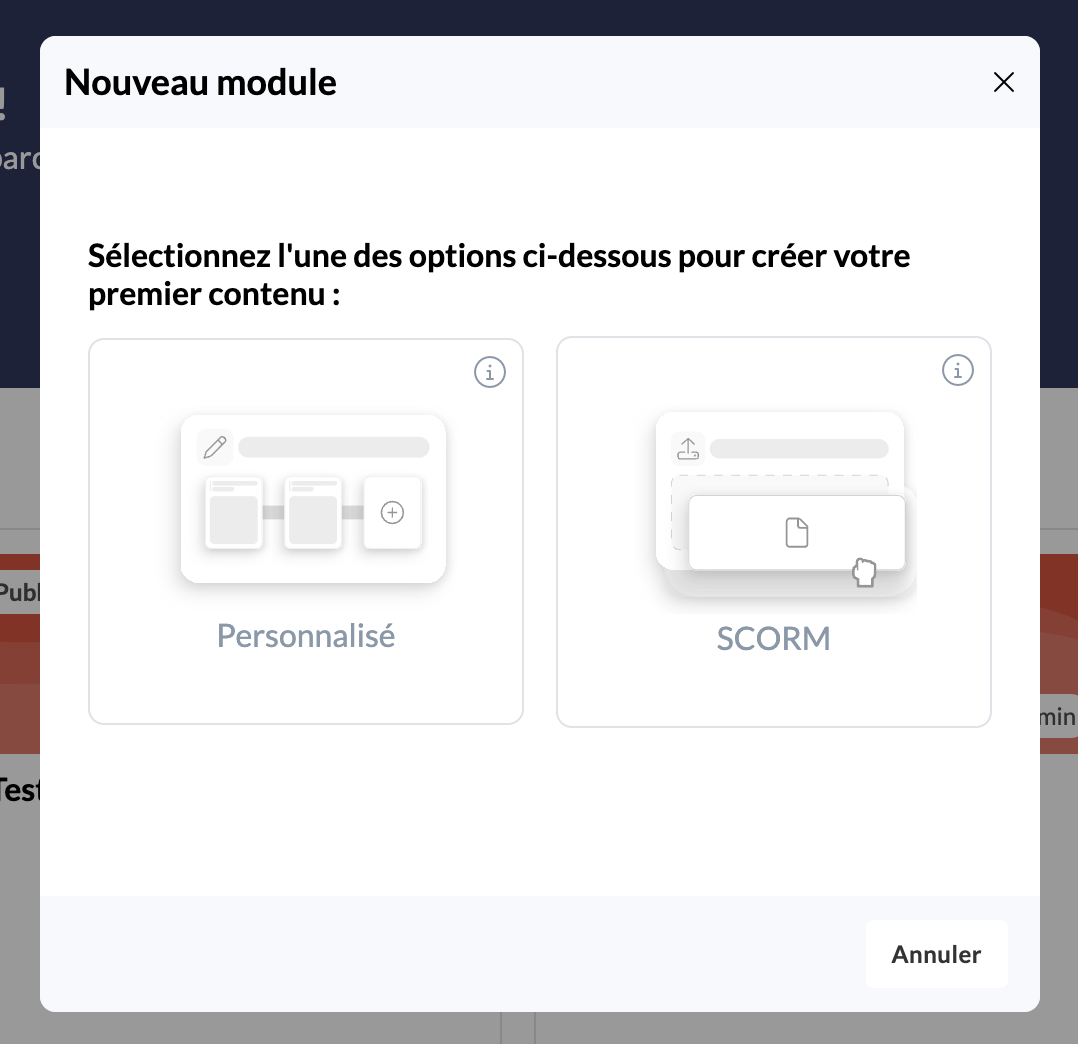Click the second page block in the Personnalisé illustration

313,513
